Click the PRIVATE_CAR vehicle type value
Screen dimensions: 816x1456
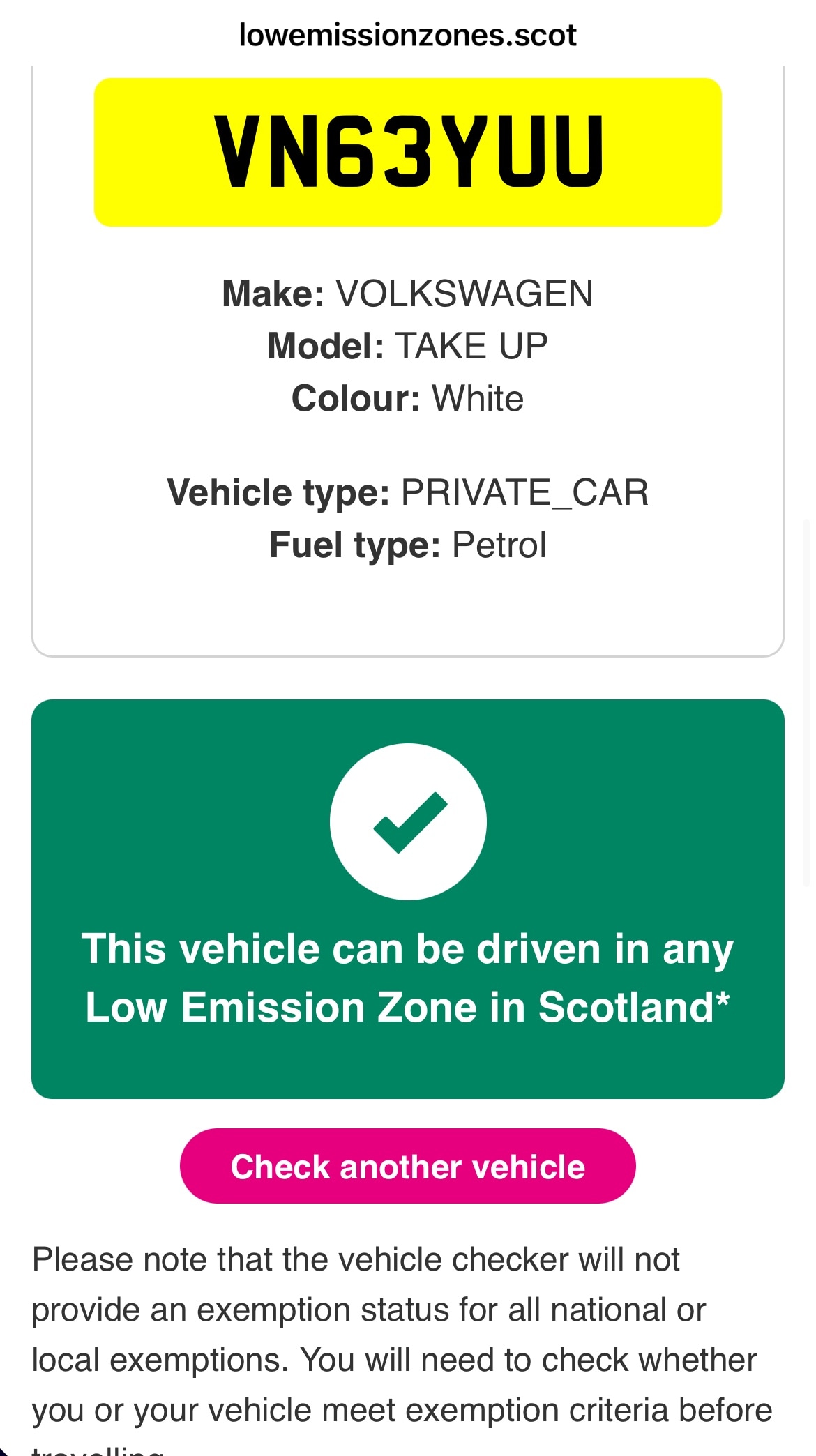click(524, 492)
